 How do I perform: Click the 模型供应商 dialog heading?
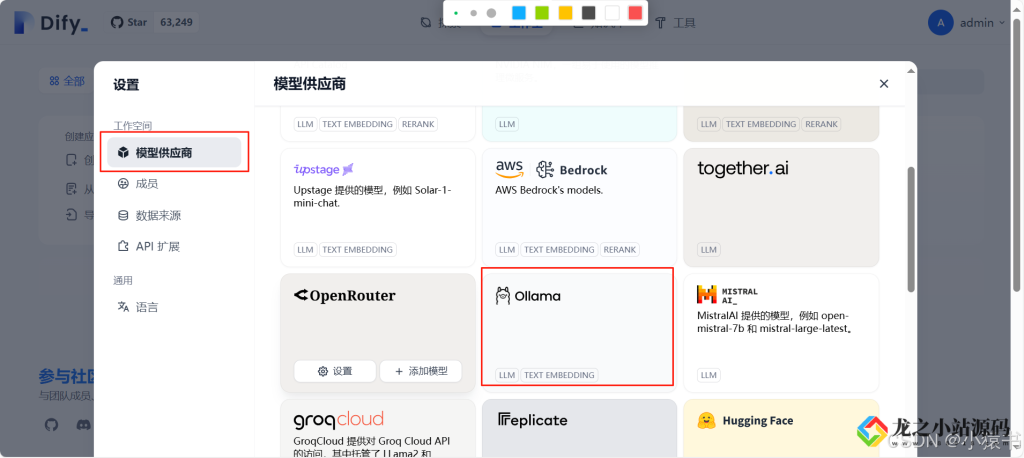click(x=310, y=84)
